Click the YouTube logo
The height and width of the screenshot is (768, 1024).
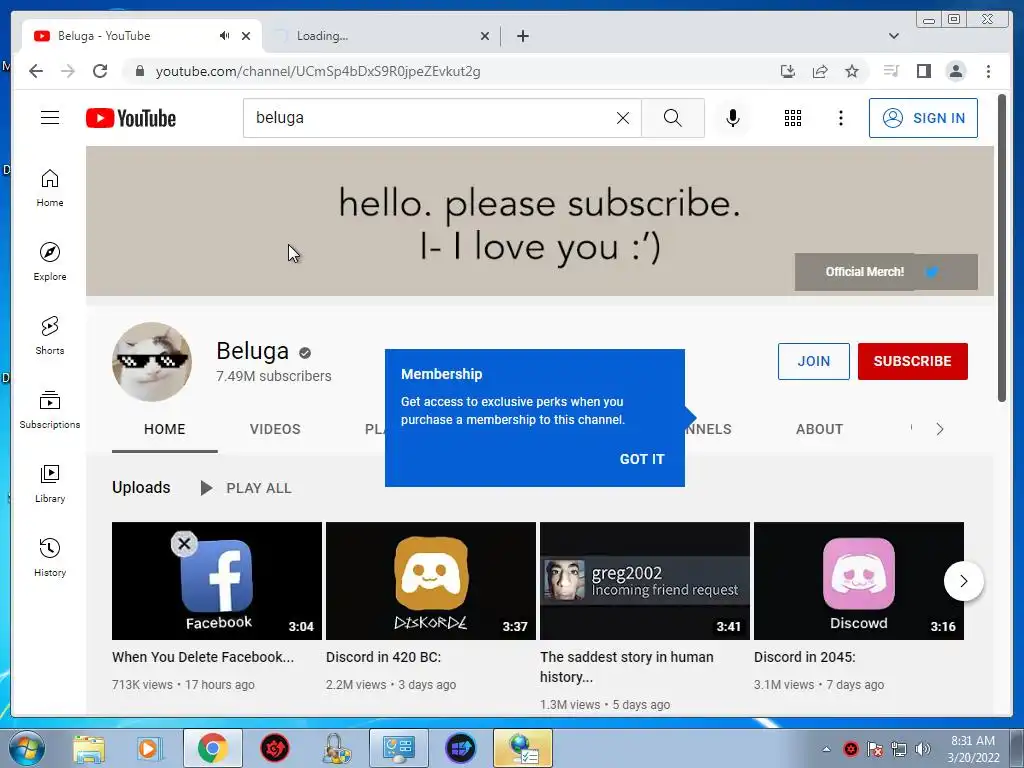pos(131,118)
